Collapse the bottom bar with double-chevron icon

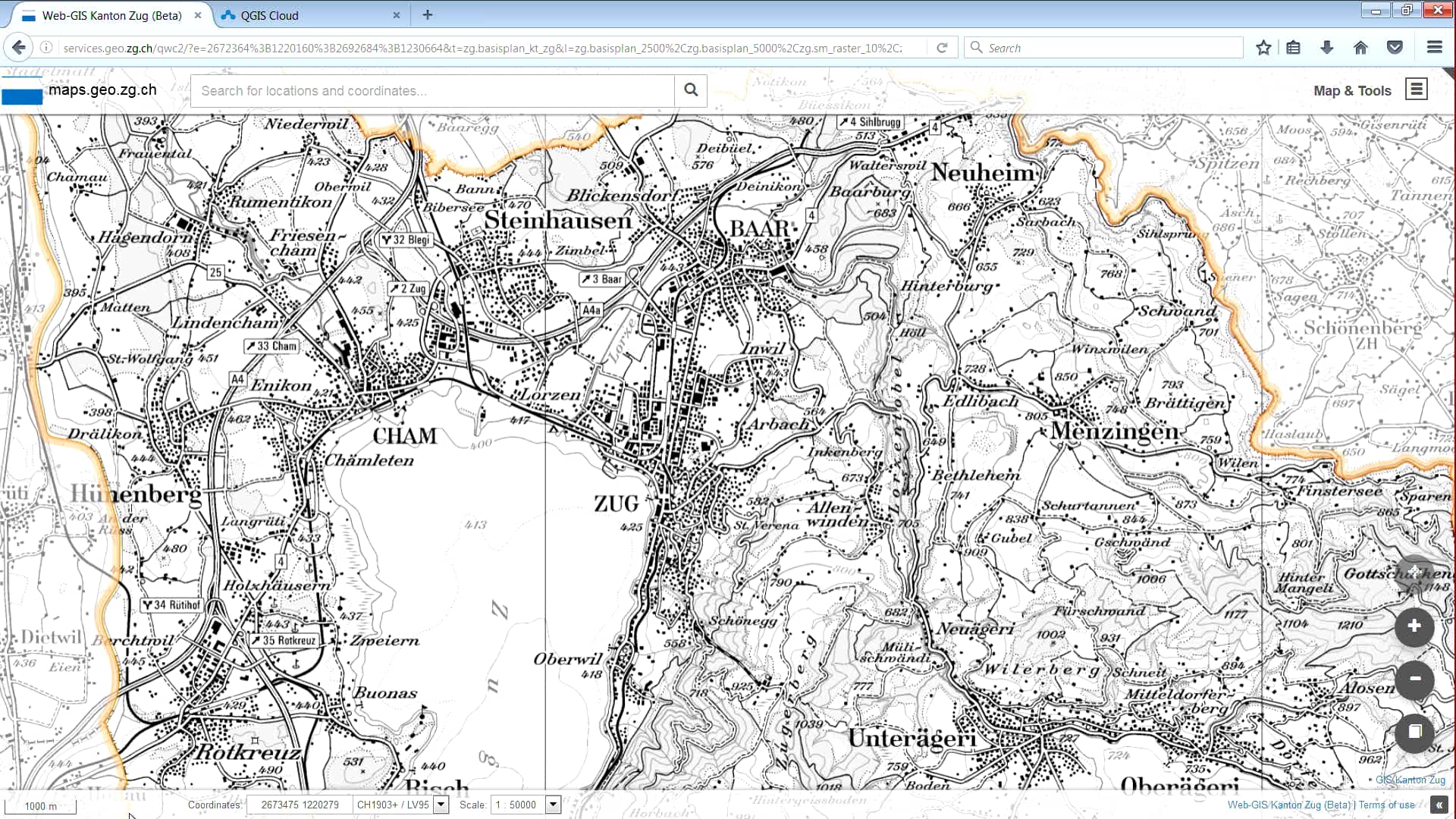click(1438, 805)
